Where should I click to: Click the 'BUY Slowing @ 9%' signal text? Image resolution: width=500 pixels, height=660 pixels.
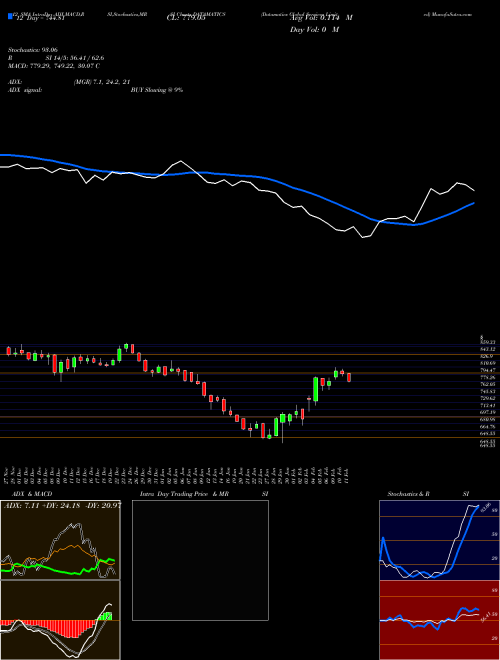pyautogui.click(x=157, y=90)
